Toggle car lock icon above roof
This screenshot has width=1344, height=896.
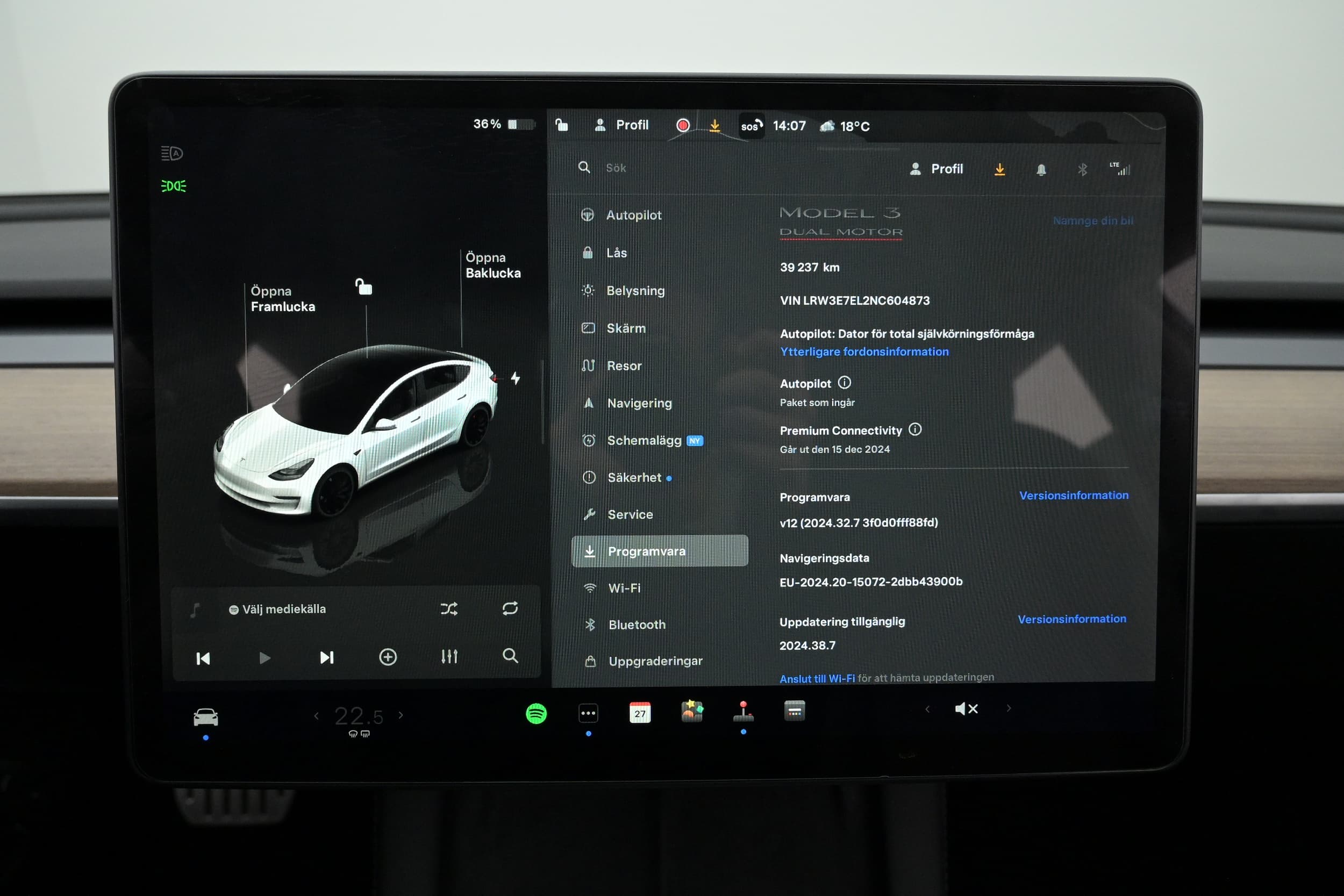coord(363,286)
